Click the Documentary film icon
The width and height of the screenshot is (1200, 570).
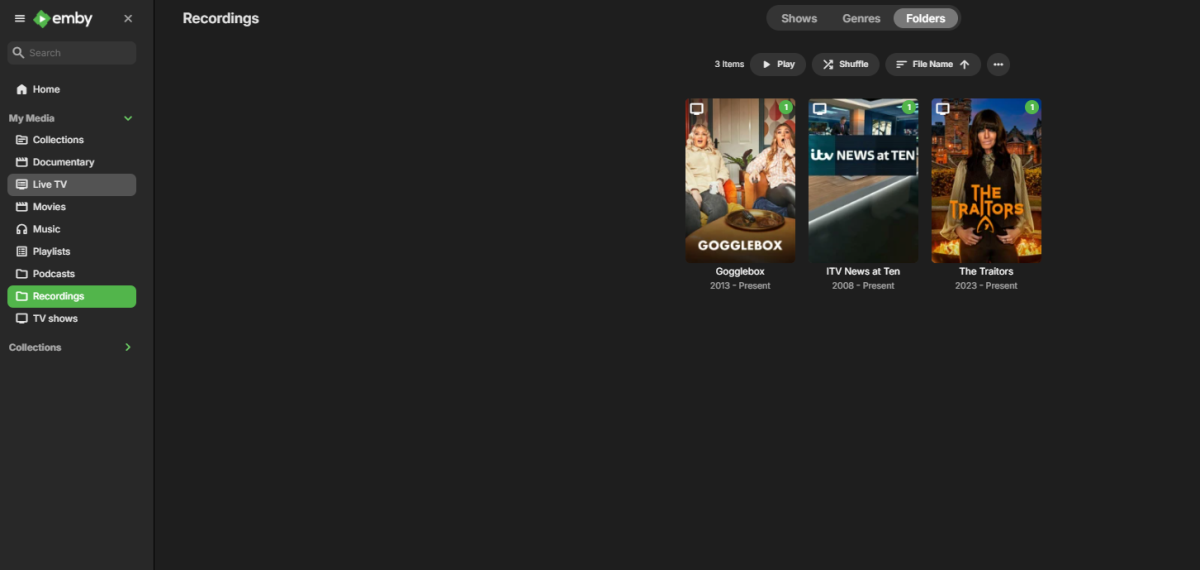22,162
